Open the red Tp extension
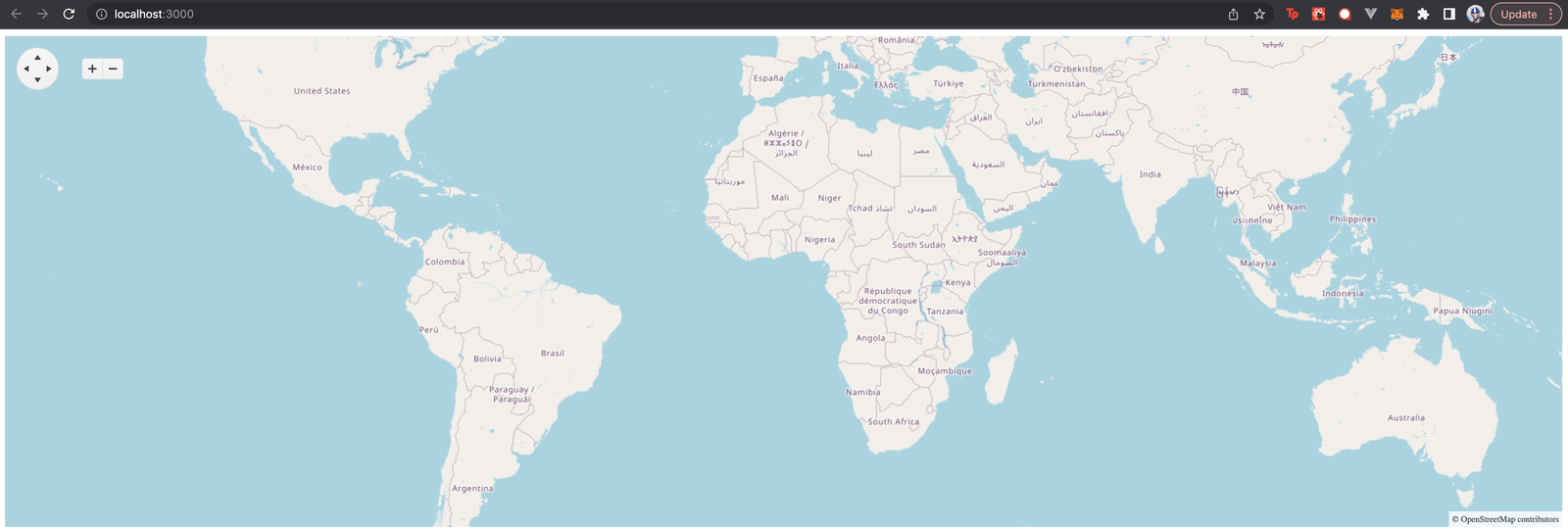This screenshot has height=531, width=1568. click(1292, 14)
